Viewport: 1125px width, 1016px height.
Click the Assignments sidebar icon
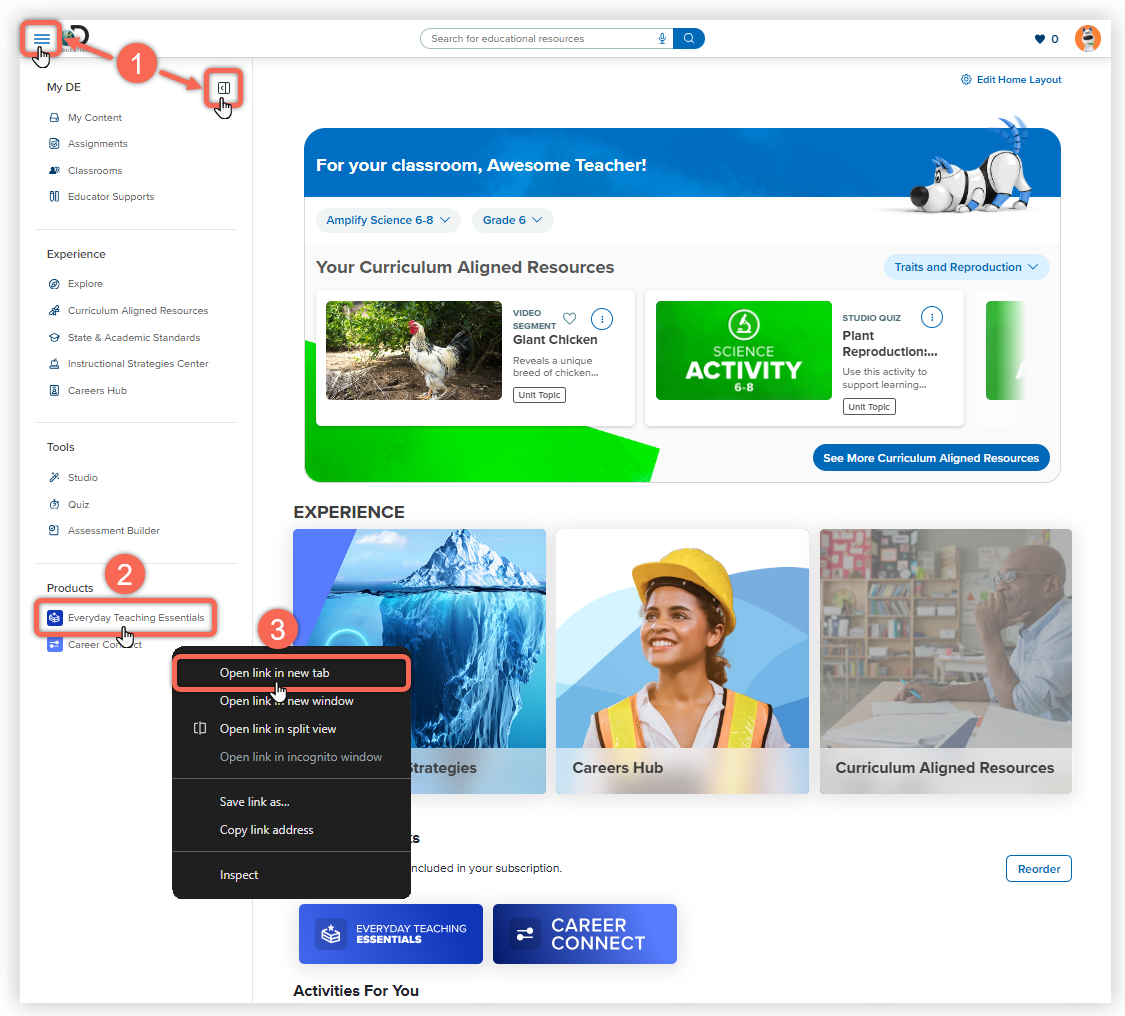[x=55, y=144]
